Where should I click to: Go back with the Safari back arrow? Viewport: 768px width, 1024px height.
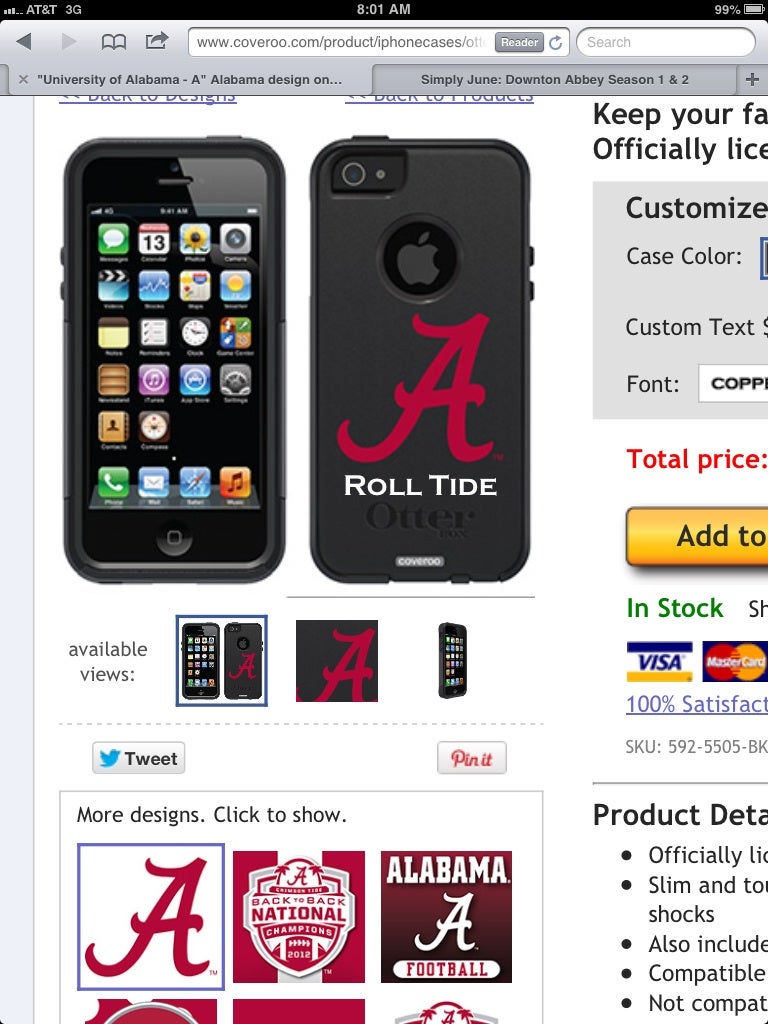(x=24, y=42)
